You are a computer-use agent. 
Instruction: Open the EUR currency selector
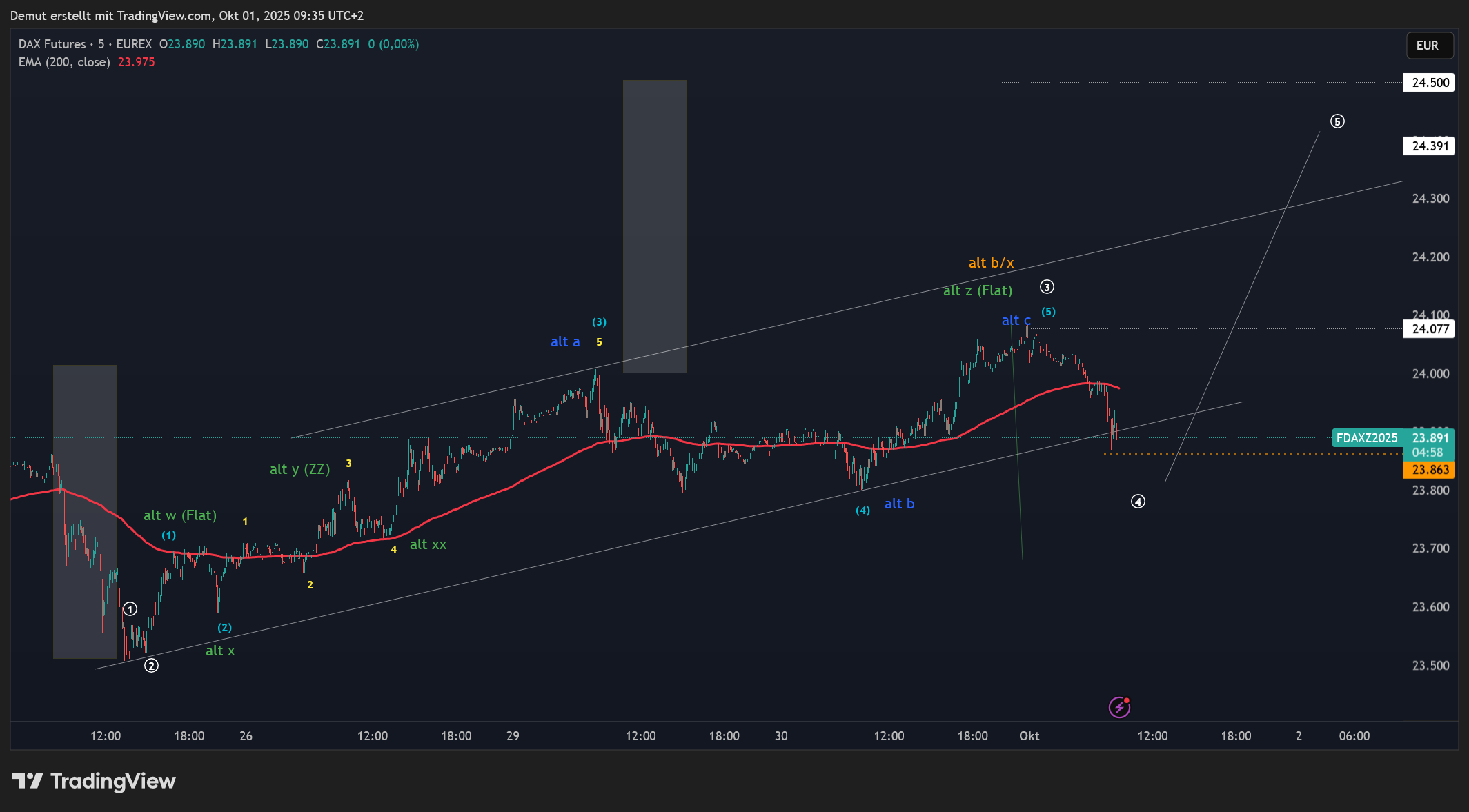click(x=1428, y=46)
